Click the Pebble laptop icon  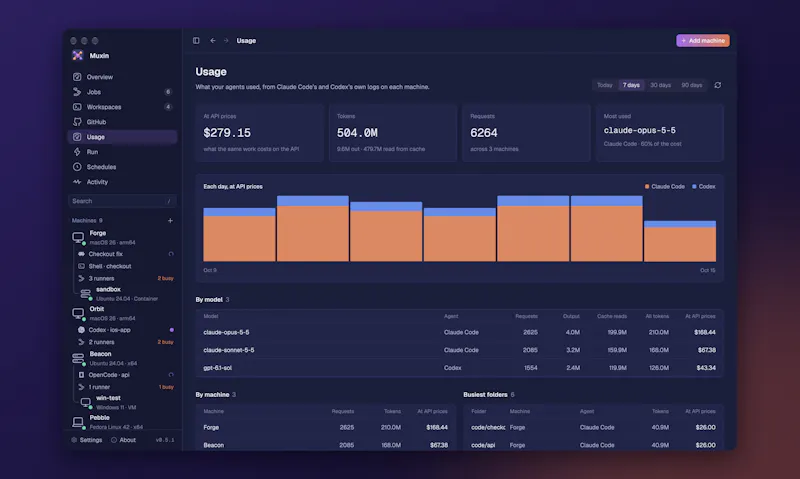[78, 422]
